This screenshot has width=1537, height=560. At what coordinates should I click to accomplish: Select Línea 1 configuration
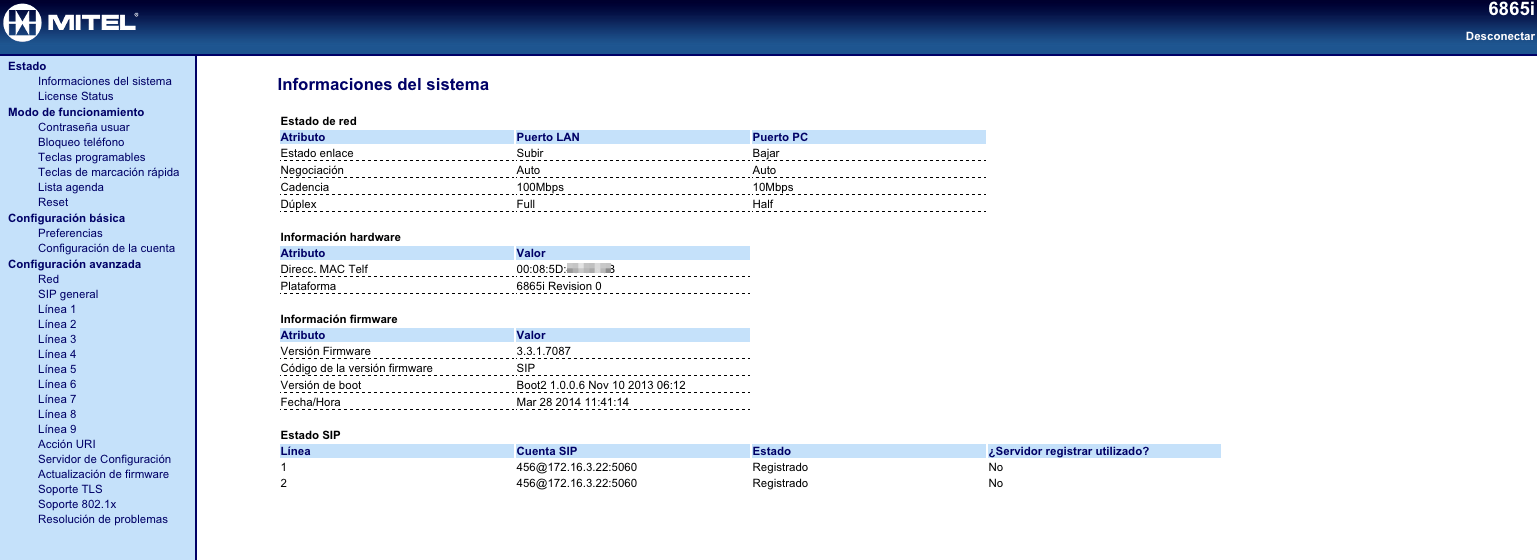[x=57, y=309]
